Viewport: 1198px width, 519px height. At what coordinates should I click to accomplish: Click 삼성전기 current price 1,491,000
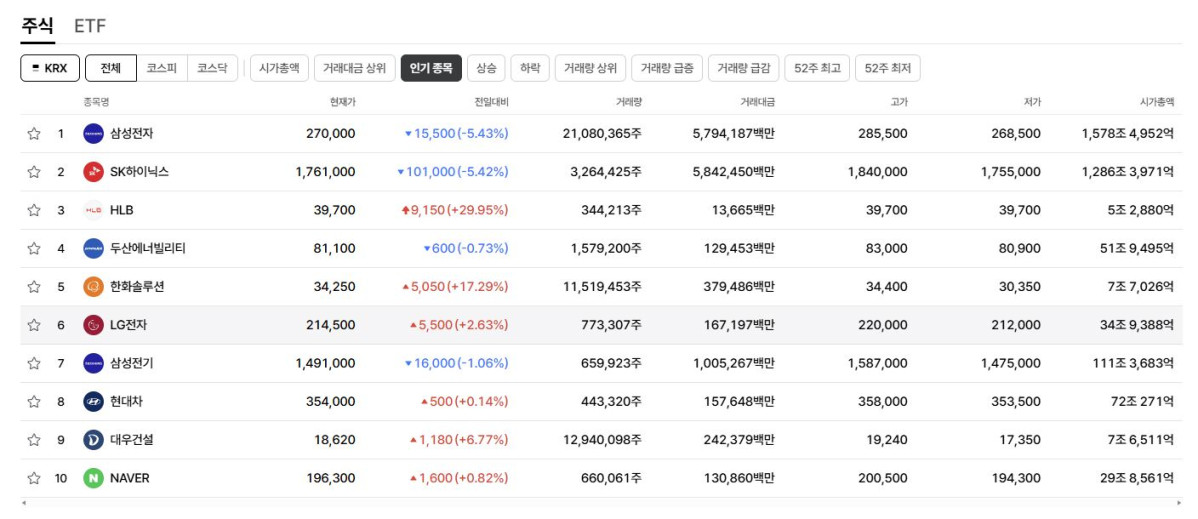tap(325, 363)
